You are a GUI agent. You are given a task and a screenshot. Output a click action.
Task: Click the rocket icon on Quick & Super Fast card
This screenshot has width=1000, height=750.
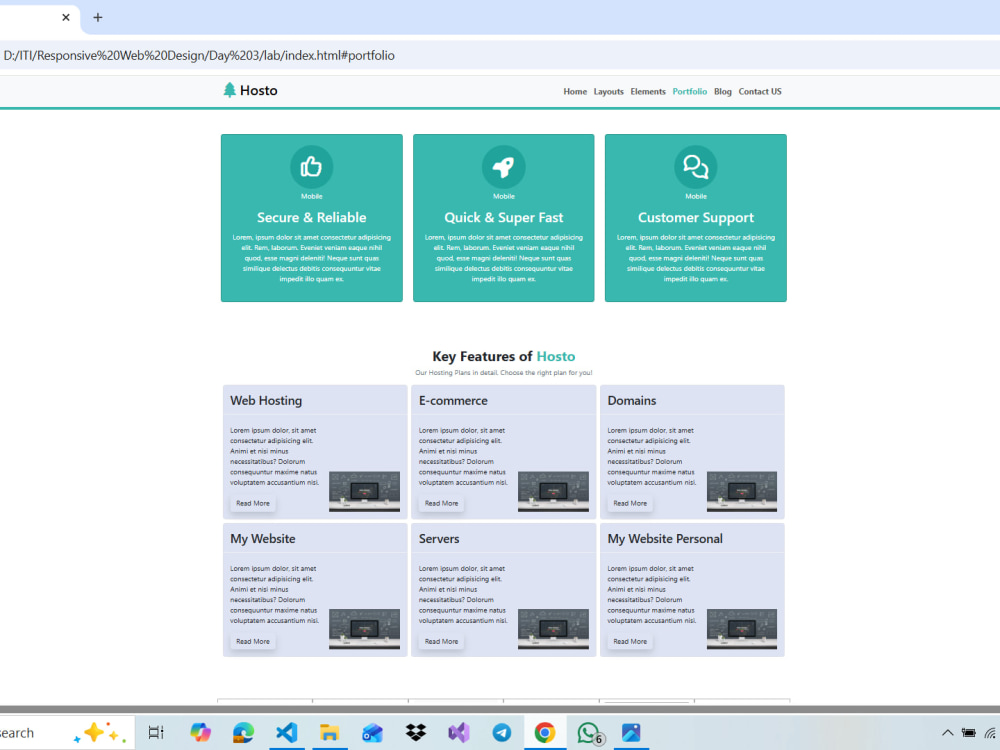click(x=503, y=167)
